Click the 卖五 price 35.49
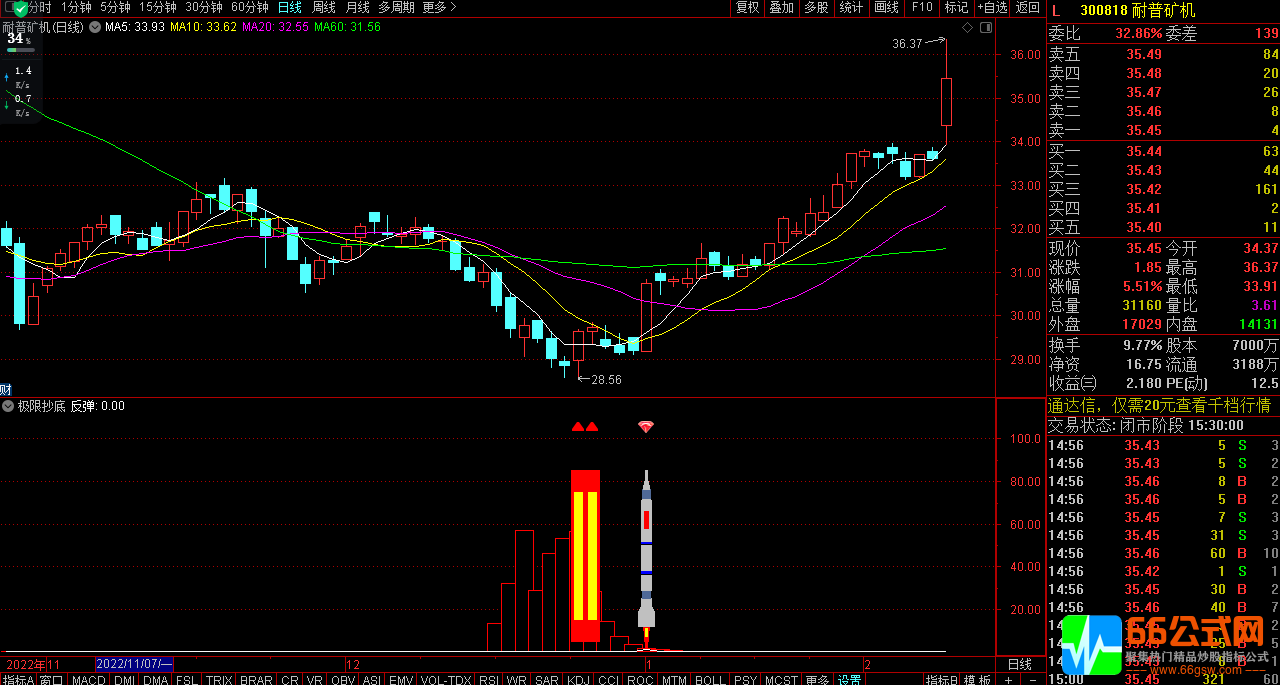The height and width of the screenshot is (685, 1280). coord(1144,54)
